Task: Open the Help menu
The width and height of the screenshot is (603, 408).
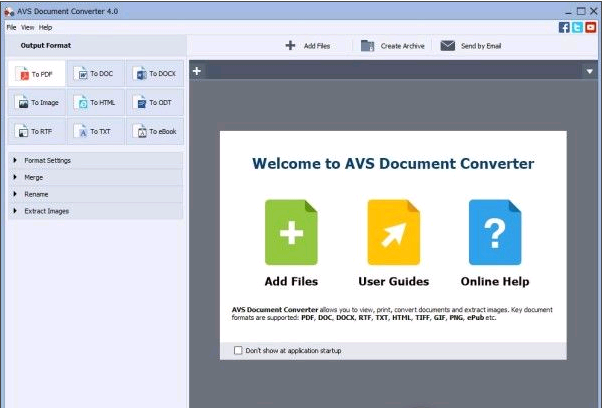Action: 45,27
